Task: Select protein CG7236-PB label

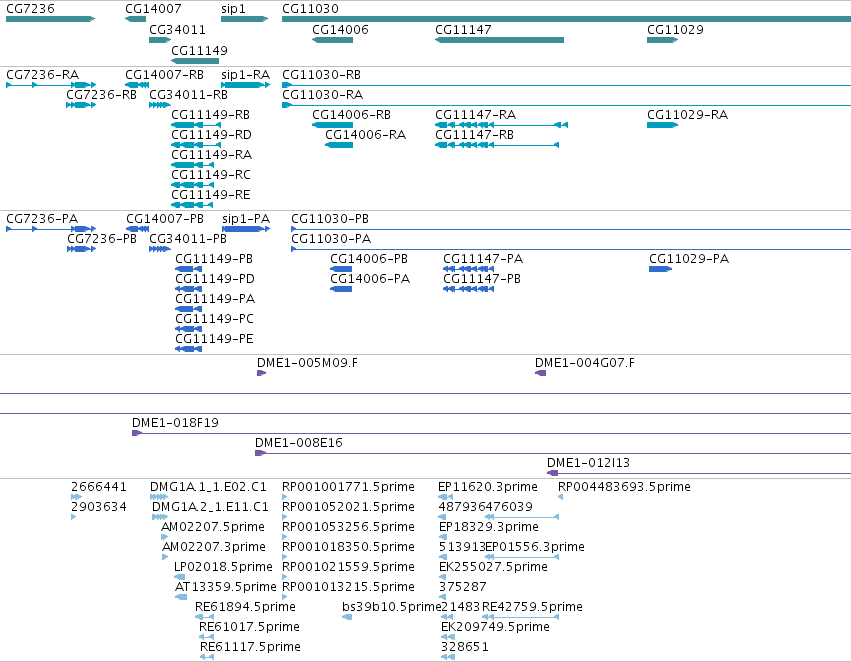Action: pyautogui.click(x=101, y=239)
